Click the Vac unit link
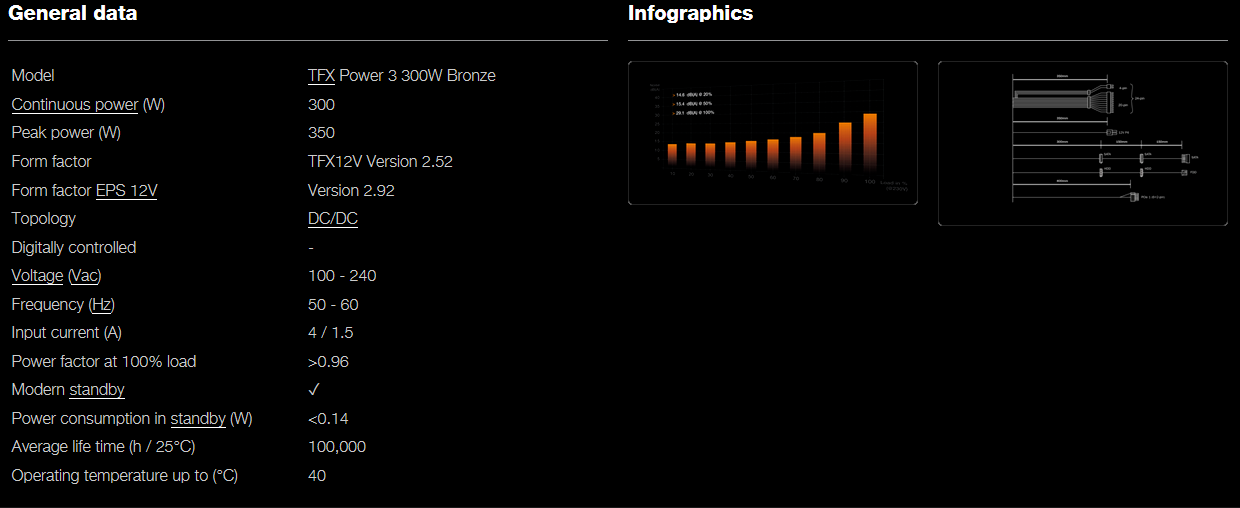The width and height of the screenshot is (1240, 508). (85, 275)
